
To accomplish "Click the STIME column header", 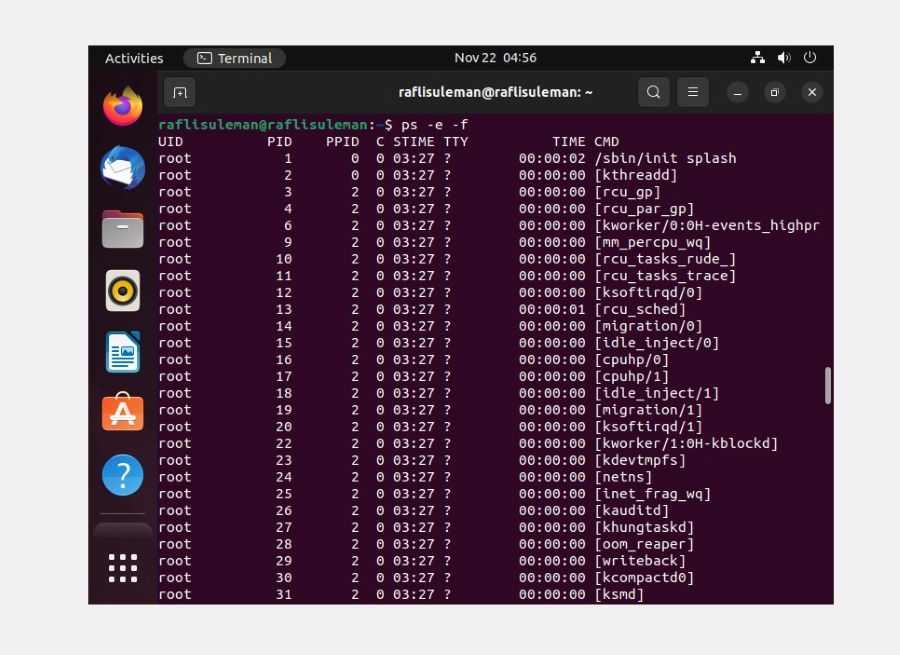I will click(414, 142).
